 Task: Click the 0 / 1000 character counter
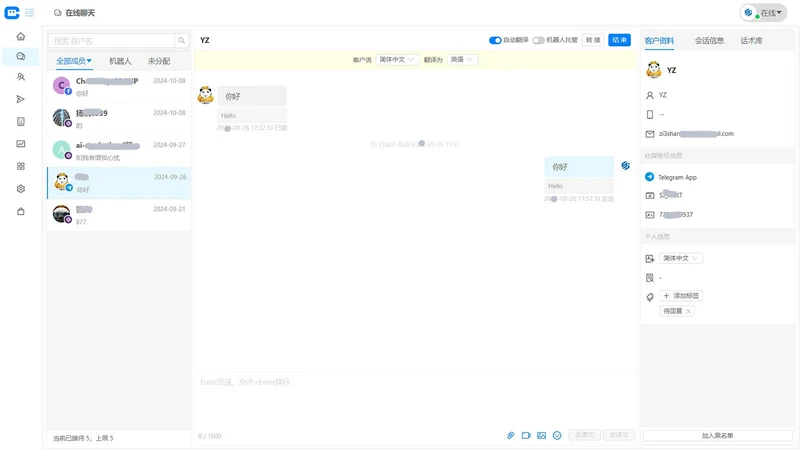click(210, 436)
